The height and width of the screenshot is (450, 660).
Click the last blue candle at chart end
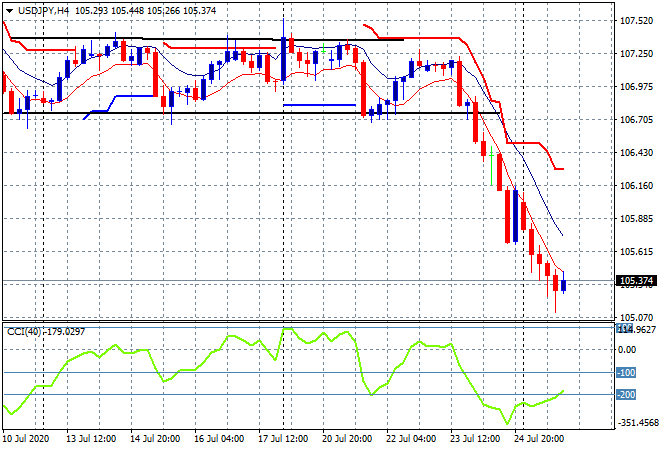pyautogui.click(x=564, y=285)
